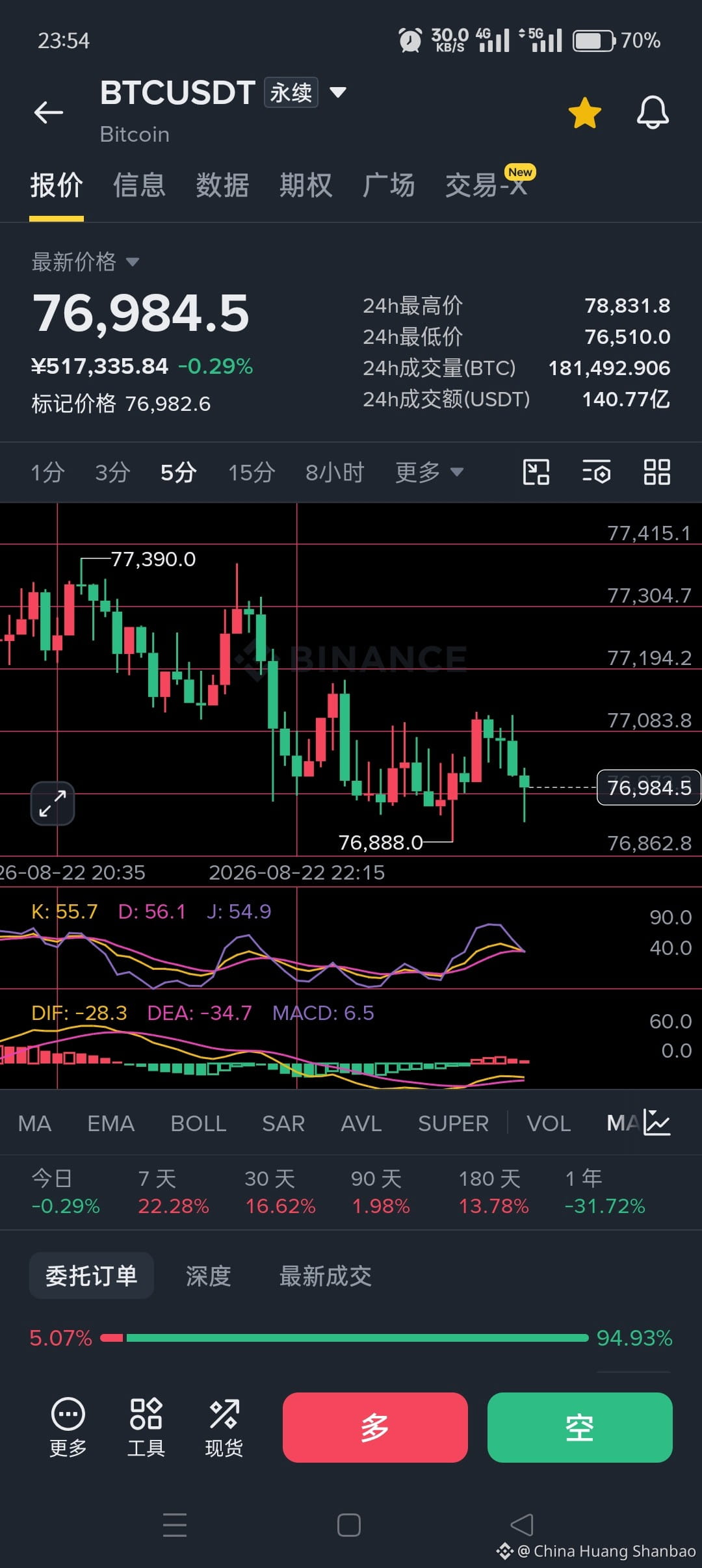The image size is (702, 1568).
Task: Enable the AVL indicator
Action: click(361, 1123)
